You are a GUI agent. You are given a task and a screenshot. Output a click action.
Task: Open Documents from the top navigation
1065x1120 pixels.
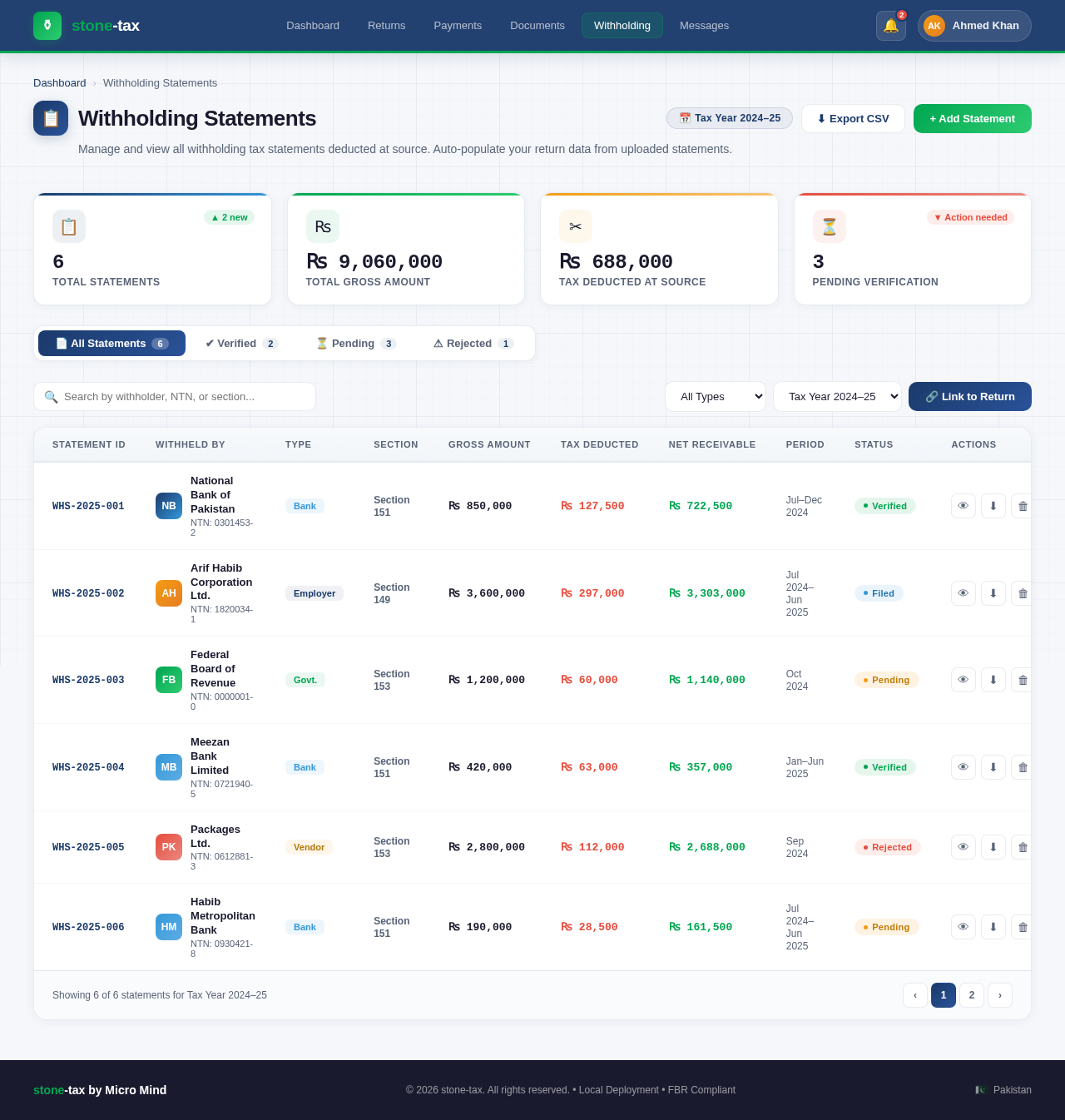(x=537, y=26)
